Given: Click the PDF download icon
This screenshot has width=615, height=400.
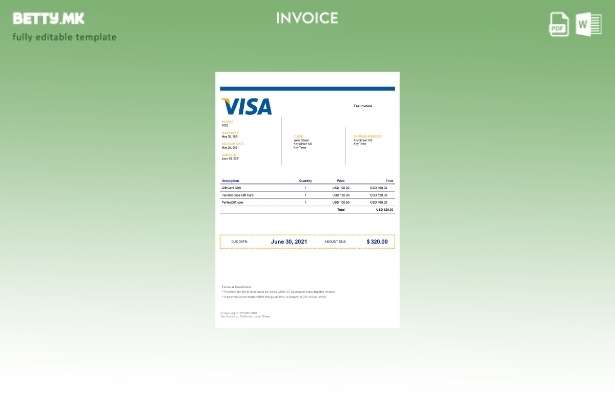Looking at the screenshot, I should [x=559, y=24].
